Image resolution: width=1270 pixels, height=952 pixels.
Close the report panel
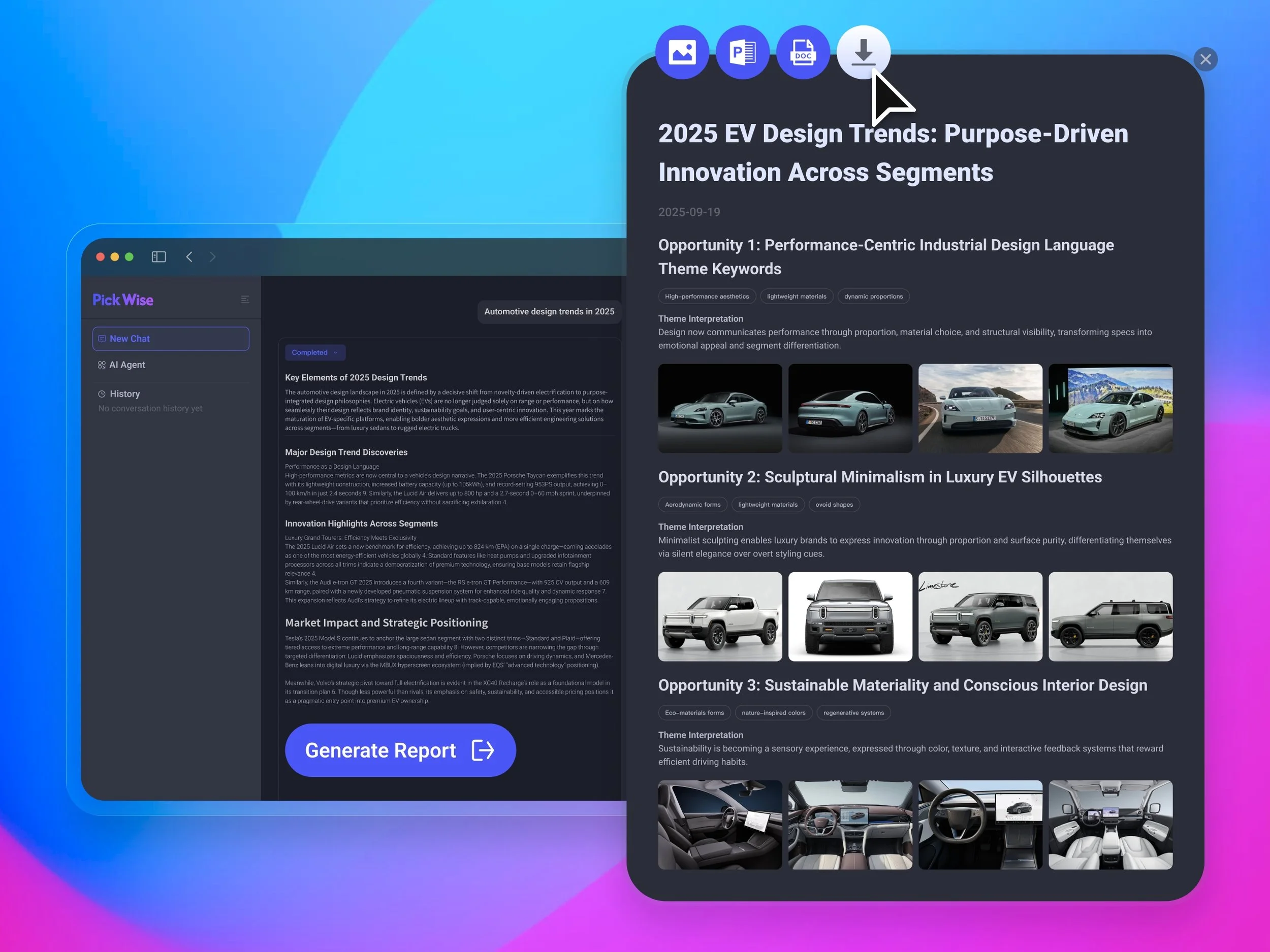(1205, 59)
